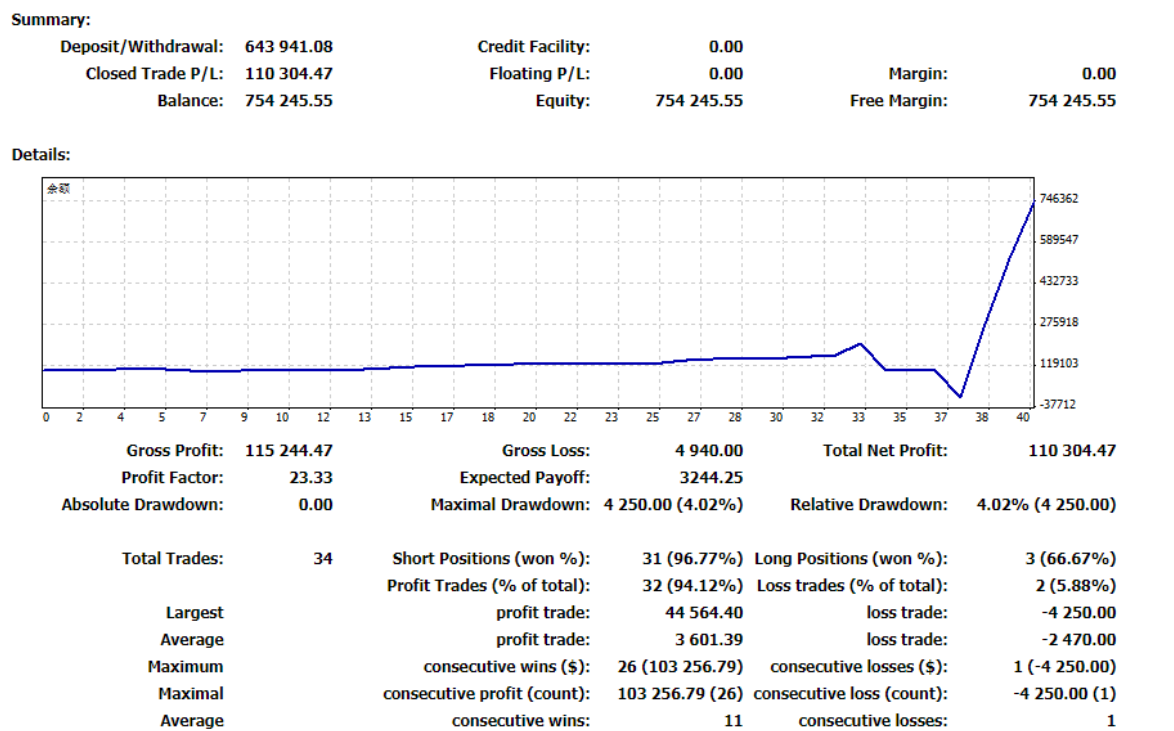This screenshot has width=1174, height=731.
Task: Select the Credit Facility label
Action: [533, 47]
